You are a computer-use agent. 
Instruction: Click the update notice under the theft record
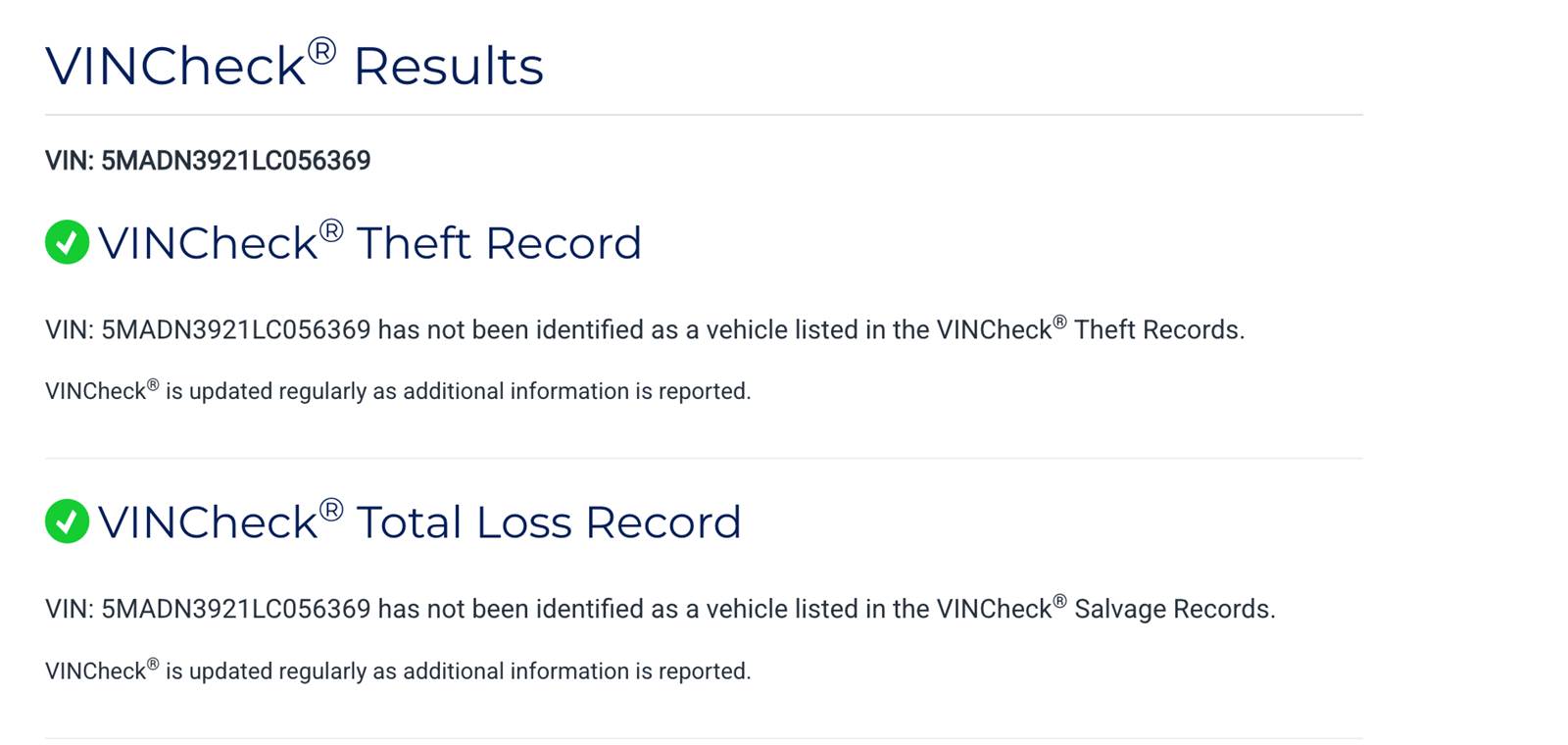click(398, 390)
